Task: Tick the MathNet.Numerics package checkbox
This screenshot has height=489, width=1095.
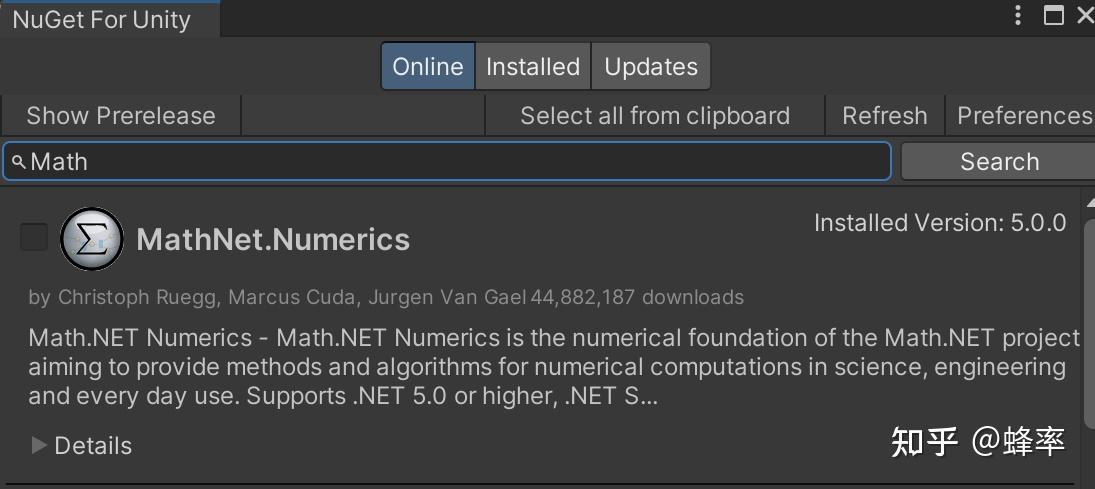Action: coord(34,237)
